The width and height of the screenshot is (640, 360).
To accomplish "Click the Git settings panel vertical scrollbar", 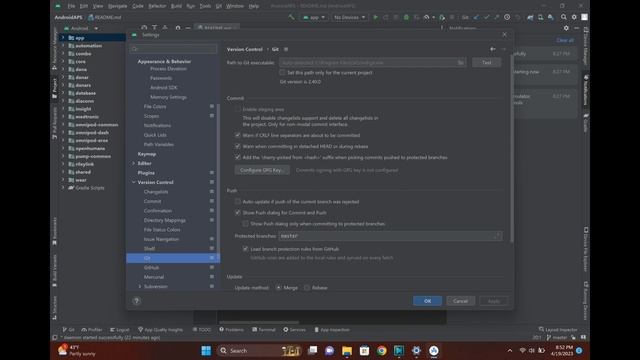I will [x=512, y=149].
